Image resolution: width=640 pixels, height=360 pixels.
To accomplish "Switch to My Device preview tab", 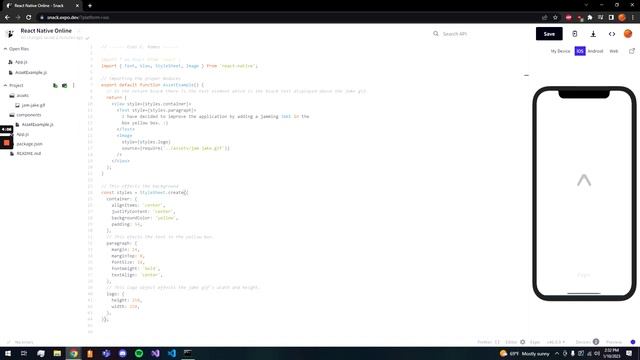I will (x=560, y=51).
